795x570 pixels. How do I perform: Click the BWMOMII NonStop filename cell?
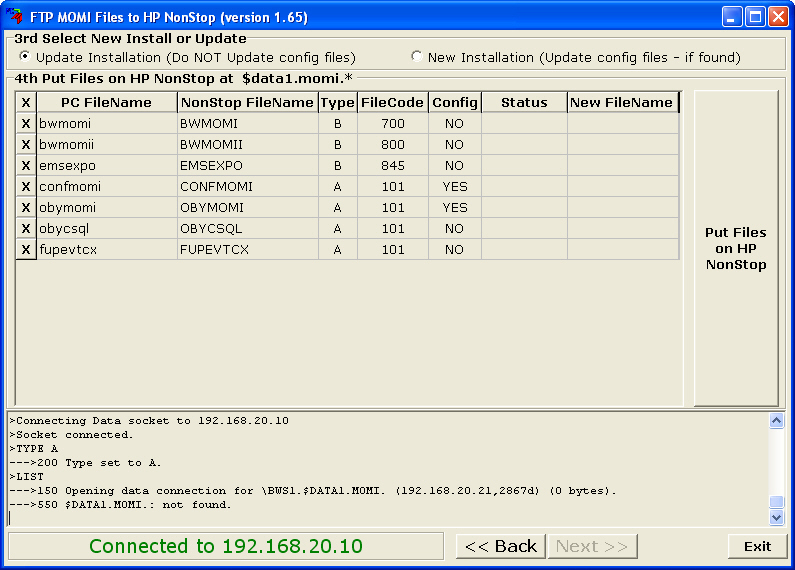(248, 145)
